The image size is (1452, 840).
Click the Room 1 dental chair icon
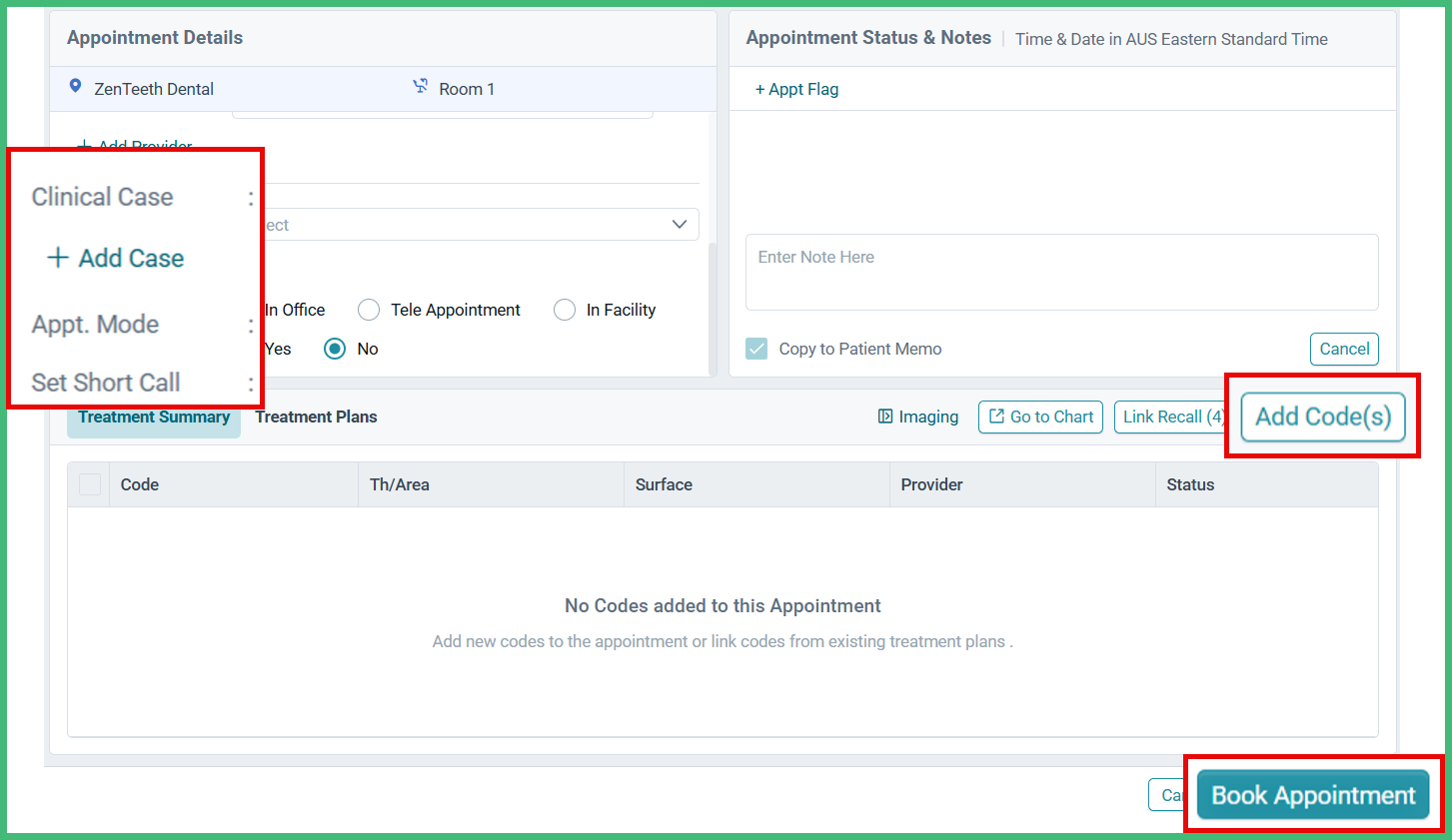(421, 87)
